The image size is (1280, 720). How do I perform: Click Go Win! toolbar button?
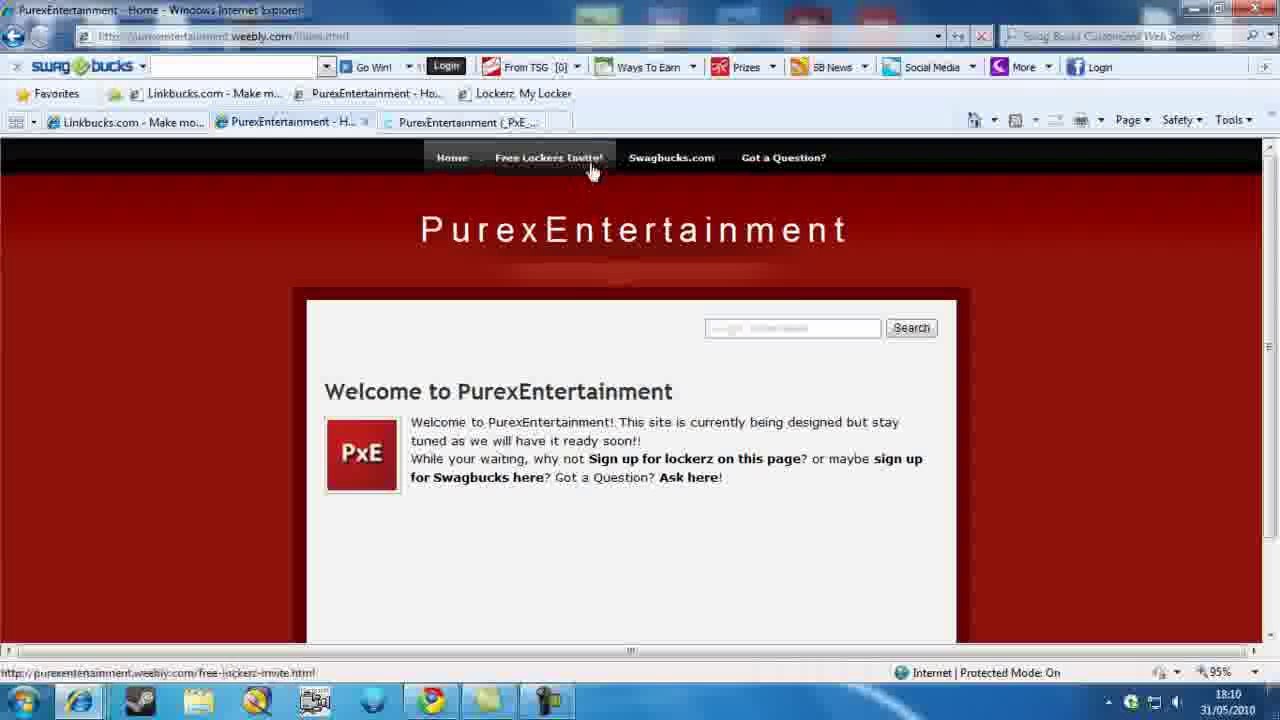click(366, 67)
